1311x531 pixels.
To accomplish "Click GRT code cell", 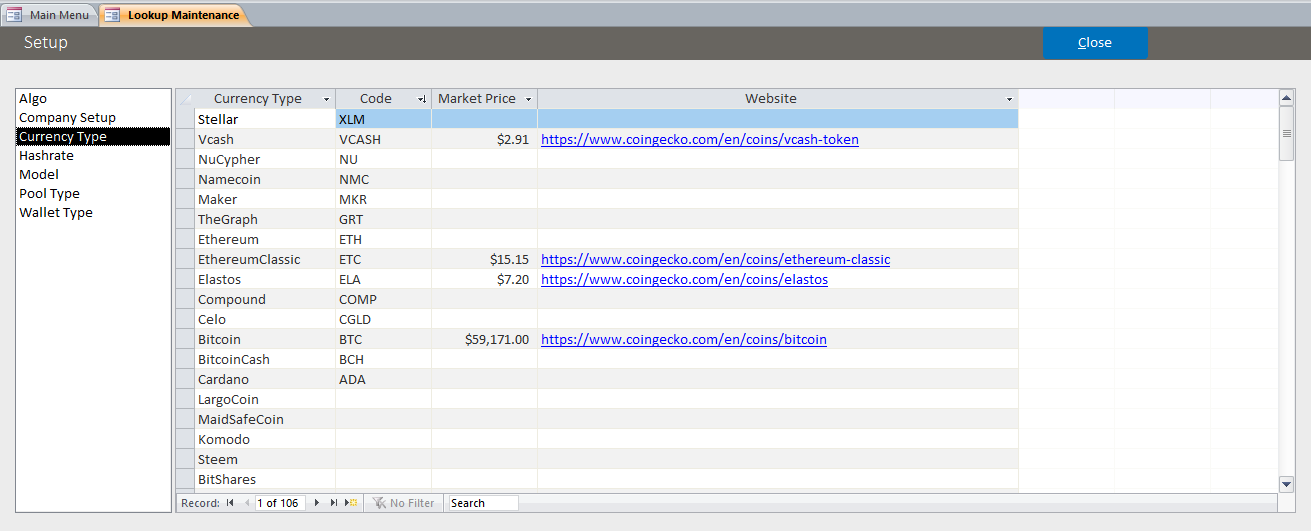I will click(383, 220).
